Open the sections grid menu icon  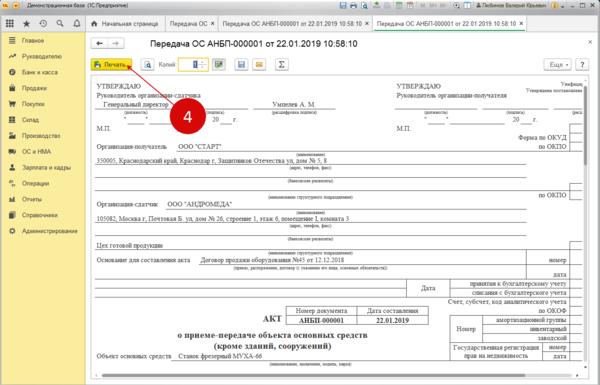(x=10, y=24)
